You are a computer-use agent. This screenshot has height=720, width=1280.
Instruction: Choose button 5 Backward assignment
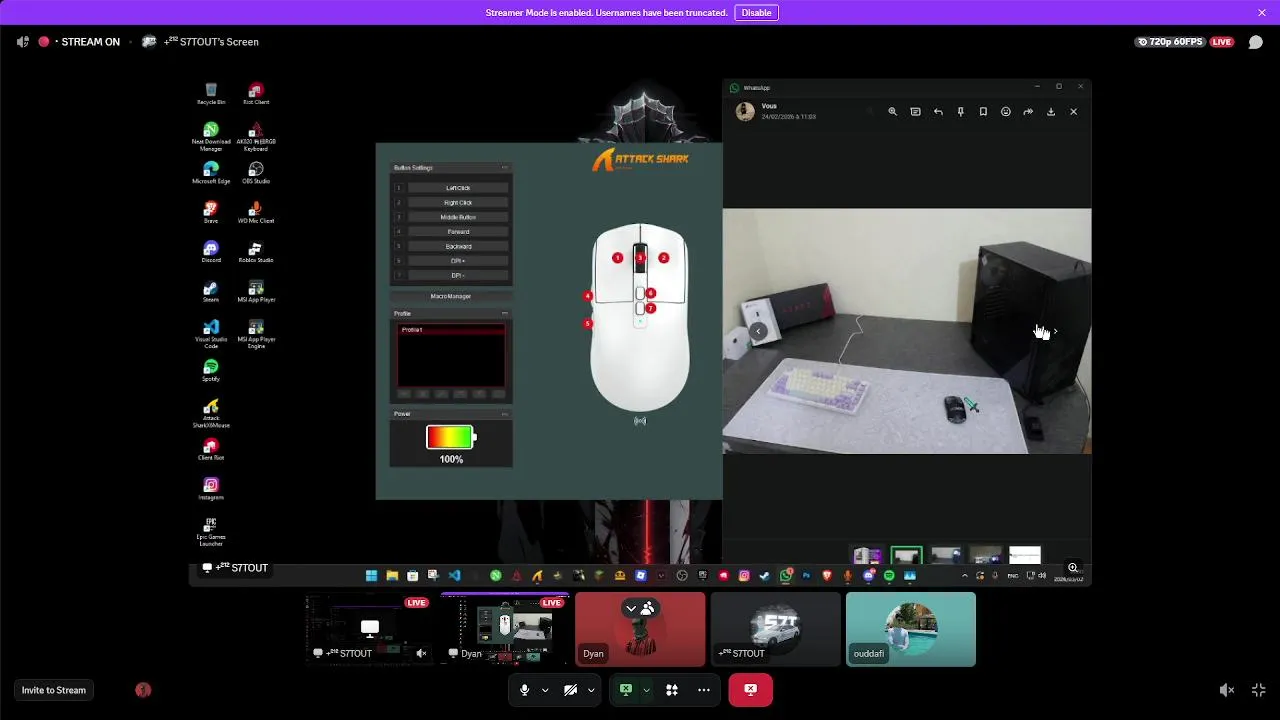click(458, 246)
